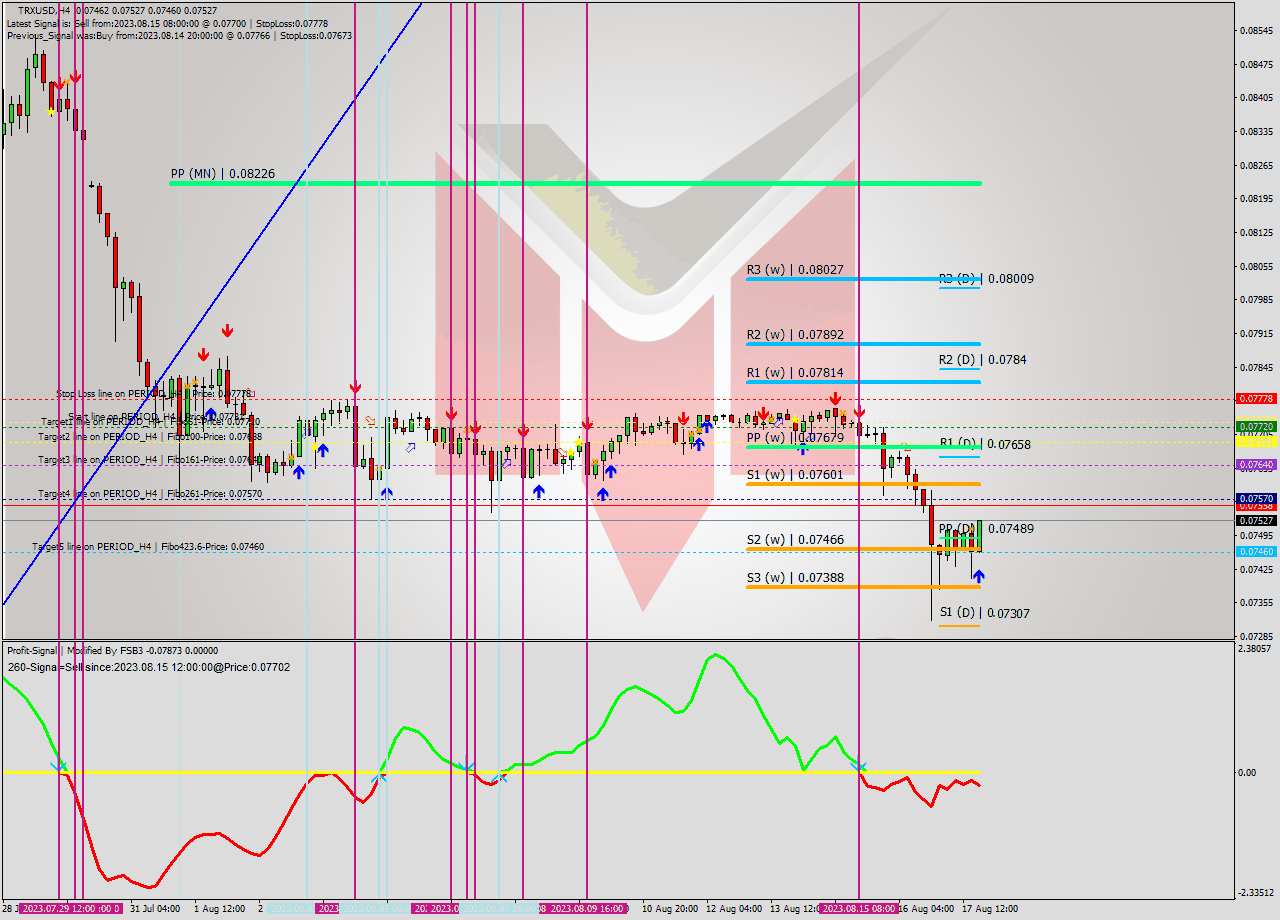Select the Target3 line Fibo161 label
This screenshot has width=1280, height=920.
(x=150, y=460)
